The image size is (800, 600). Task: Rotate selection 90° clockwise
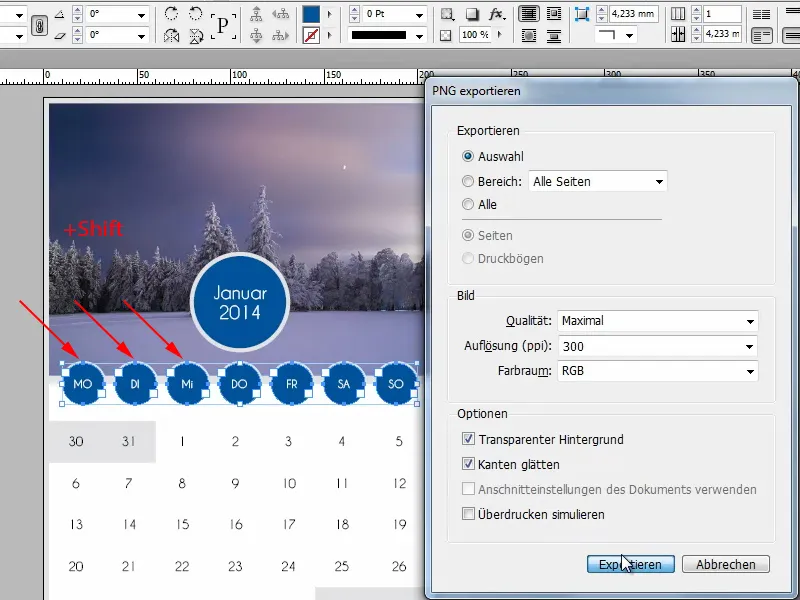click(171, 14)
